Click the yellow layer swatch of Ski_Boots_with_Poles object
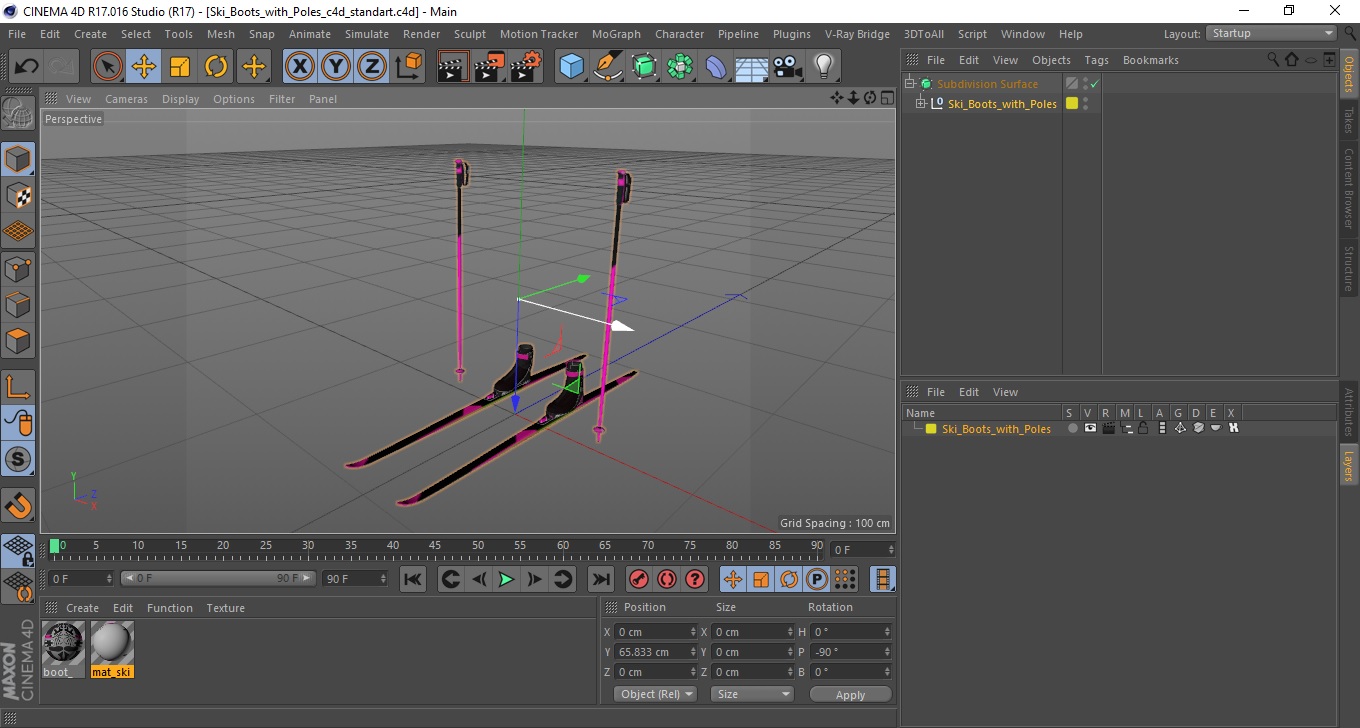Screen dimensions: 1360x728 tap(1072, 103)
